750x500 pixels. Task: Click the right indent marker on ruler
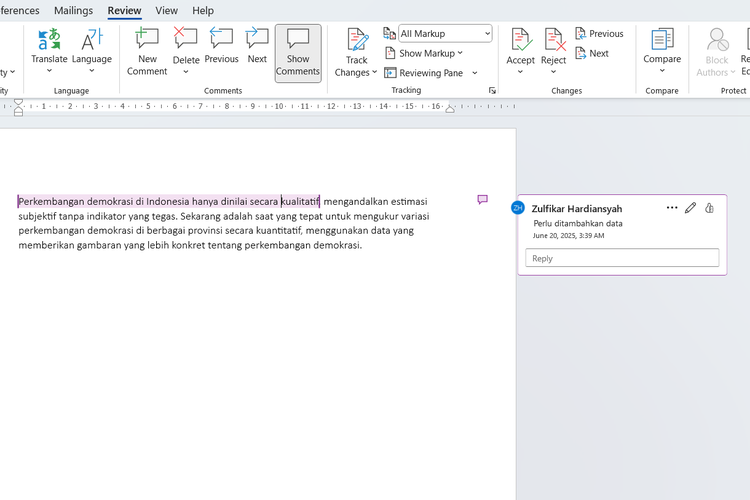(x=450, y=109)
